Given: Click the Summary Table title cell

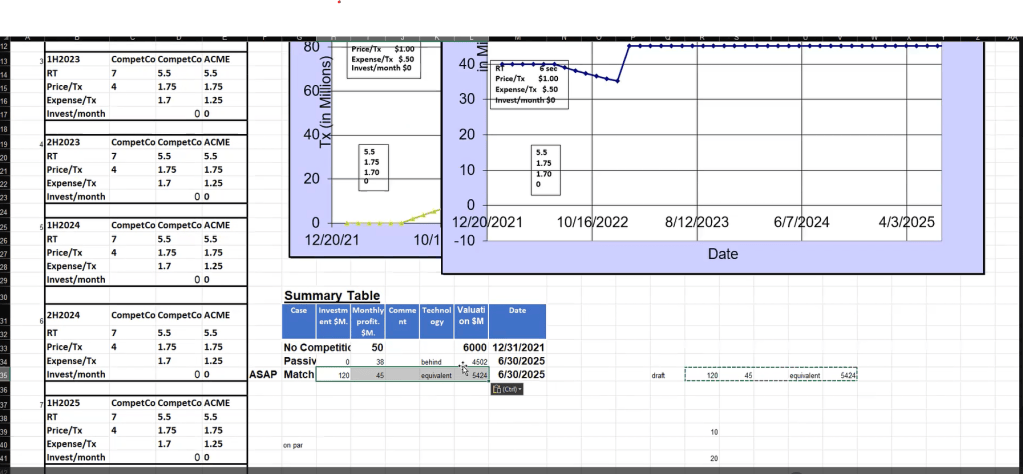Looking at the screenshot, I should (332, 295).
